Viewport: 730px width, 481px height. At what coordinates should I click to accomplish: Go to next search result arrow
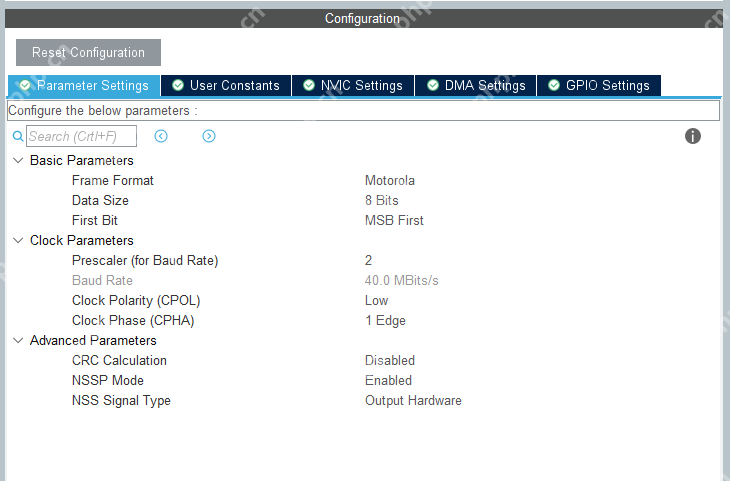pos(209,136)
